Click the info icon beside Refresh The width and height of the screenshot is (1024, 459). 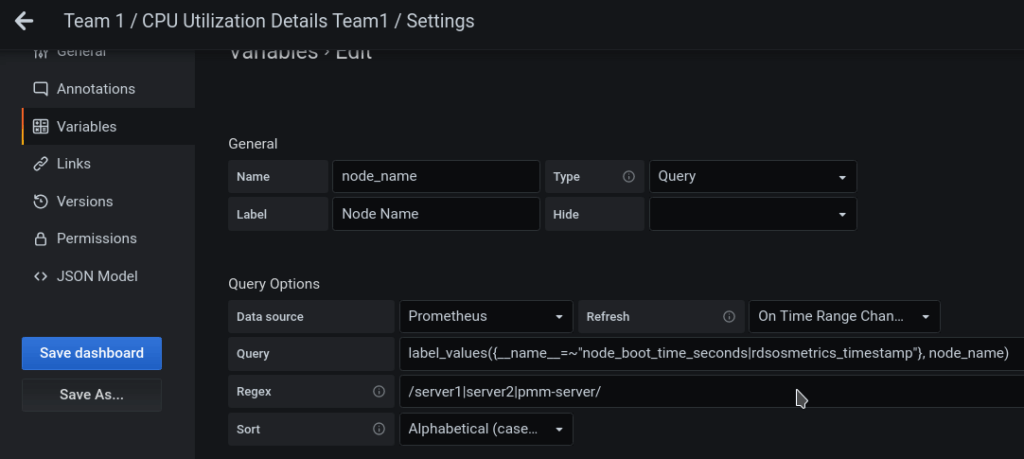pyautogui.click(x=729, y=317)
